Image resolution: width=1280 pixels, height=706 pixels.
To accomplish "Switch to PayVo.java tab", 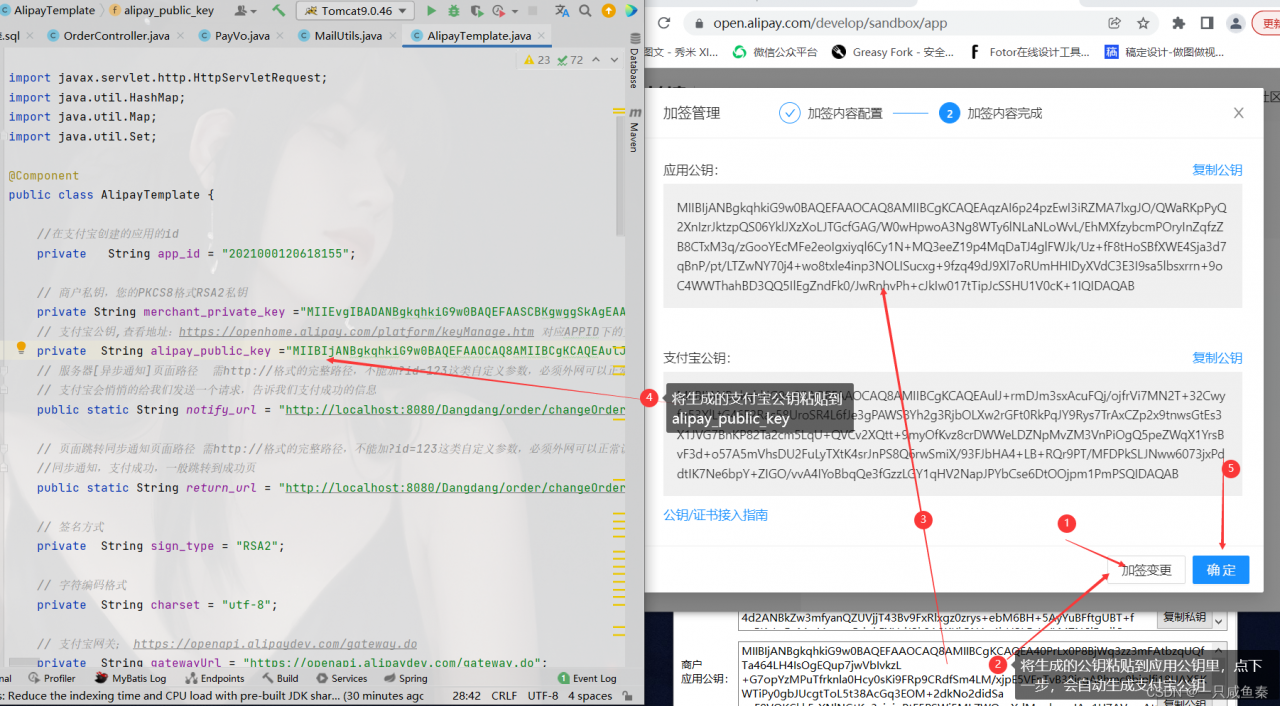I will pos(242,36).
